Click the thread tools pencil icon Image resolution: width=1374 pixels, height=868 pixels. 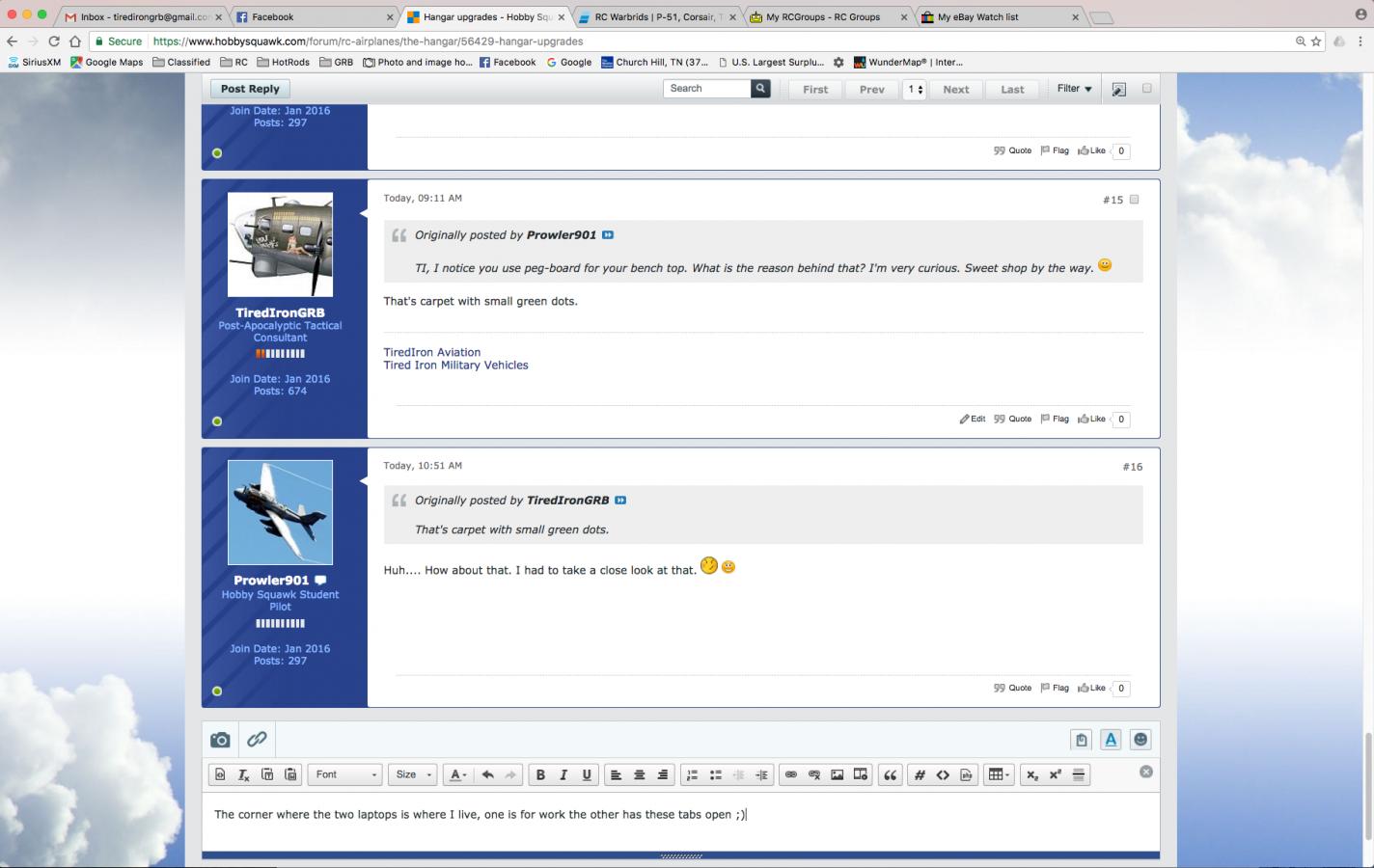tap(1118, 89)
